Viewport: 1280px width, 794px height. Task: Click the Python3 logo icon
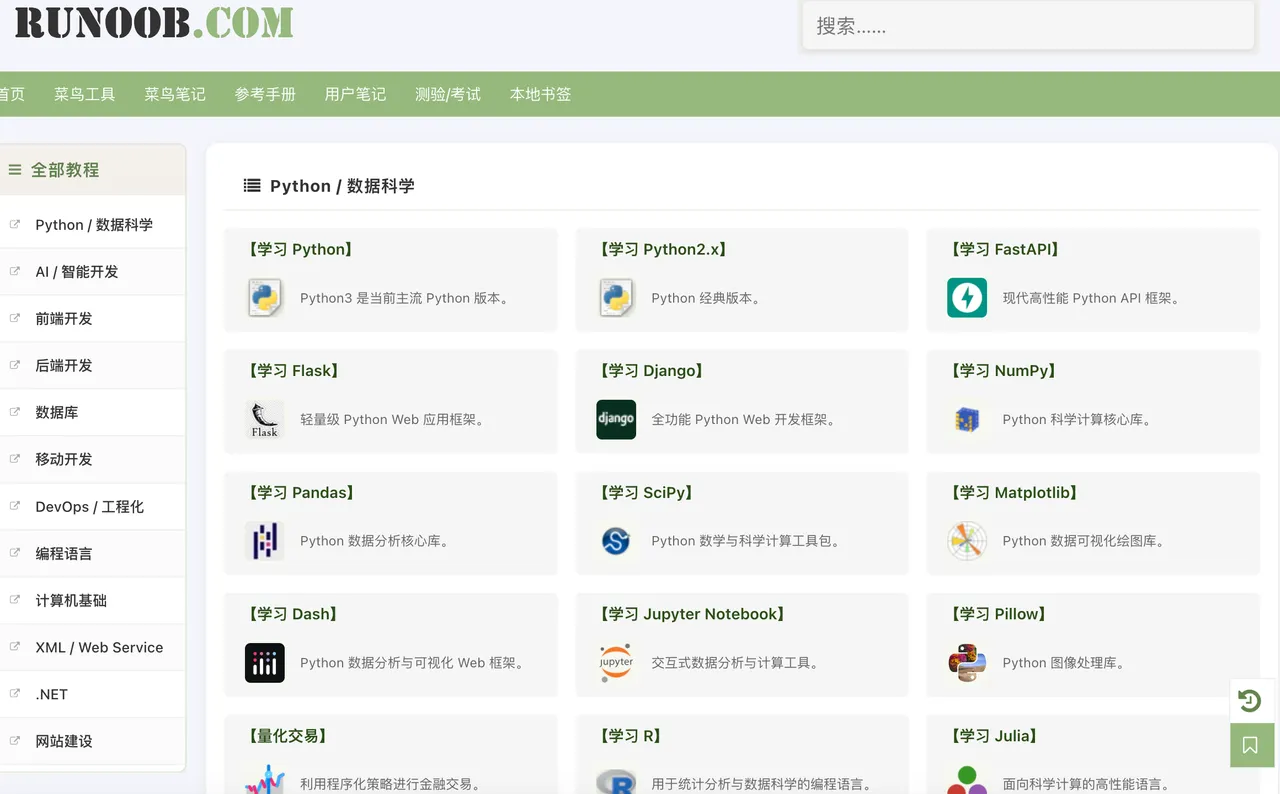(x=265, y=298)
